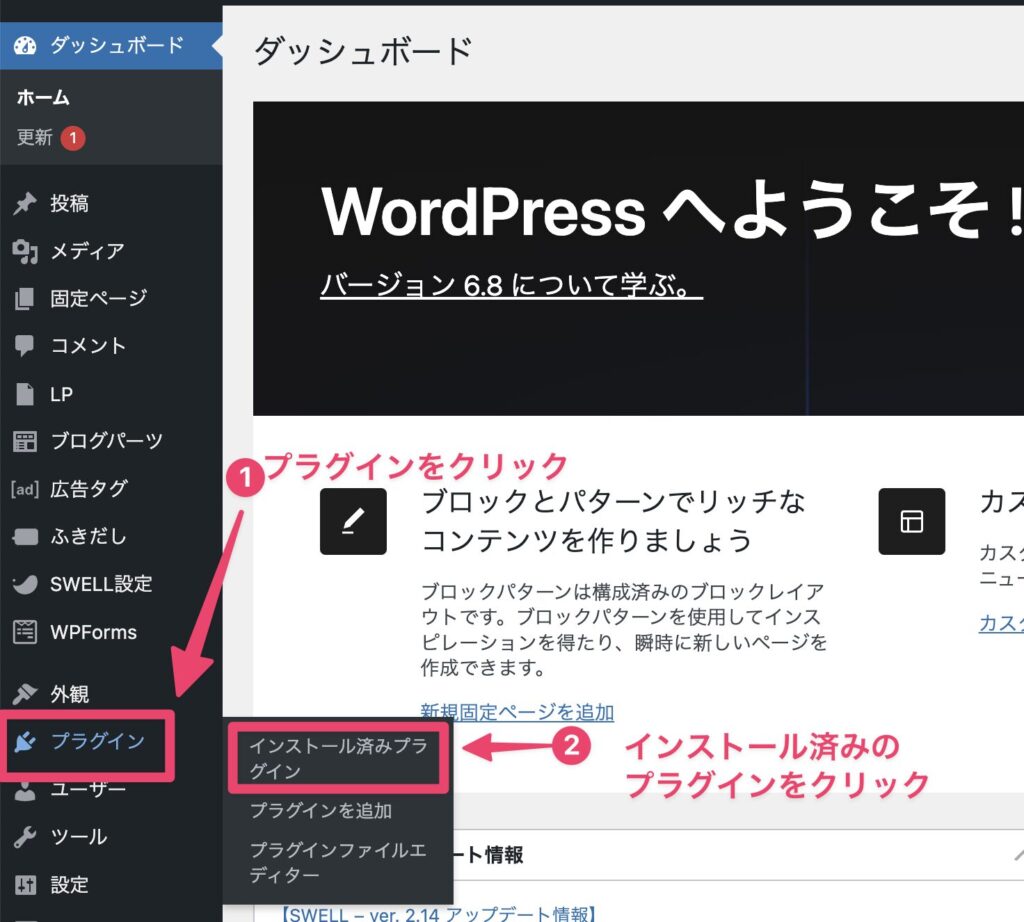Screen dimensions: 1024x922
Task: Click the sliders icon beside 設定
Action: (x=25, y=885)
